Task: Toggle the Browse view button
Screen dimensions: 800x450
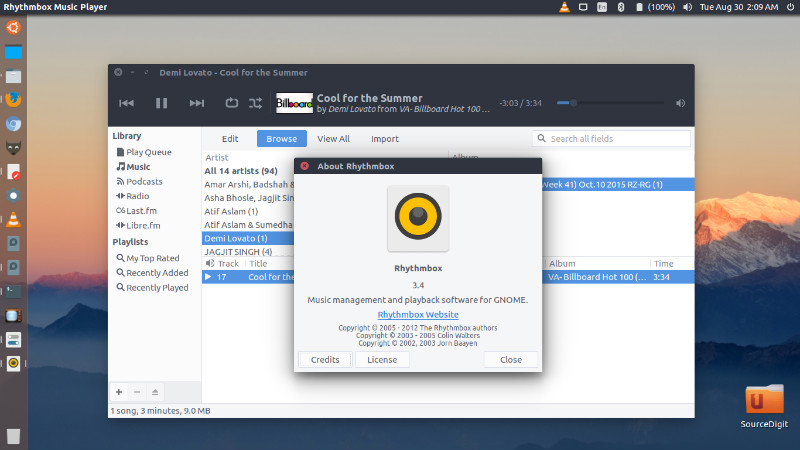Action: [282, 139]
